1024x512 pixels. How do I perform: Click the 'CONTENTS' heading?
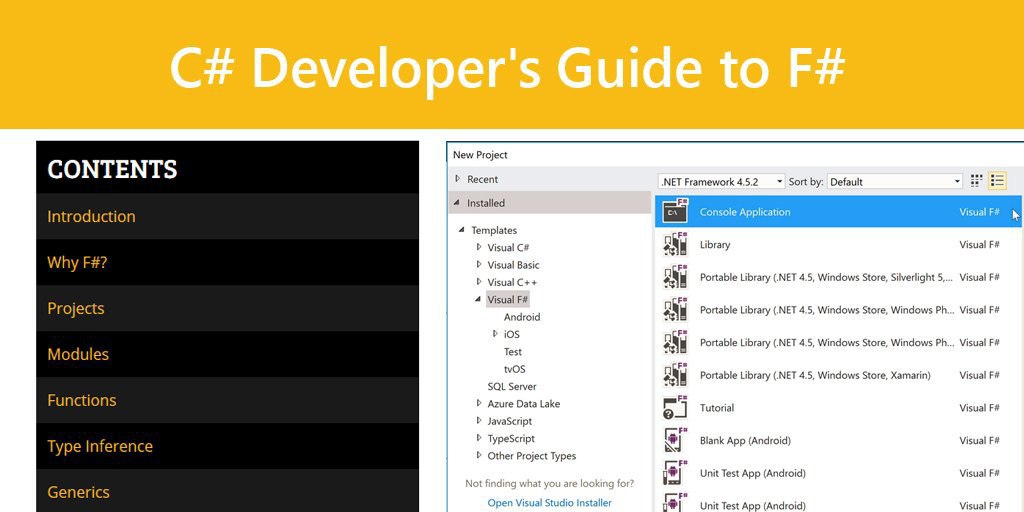pos(112,169)
